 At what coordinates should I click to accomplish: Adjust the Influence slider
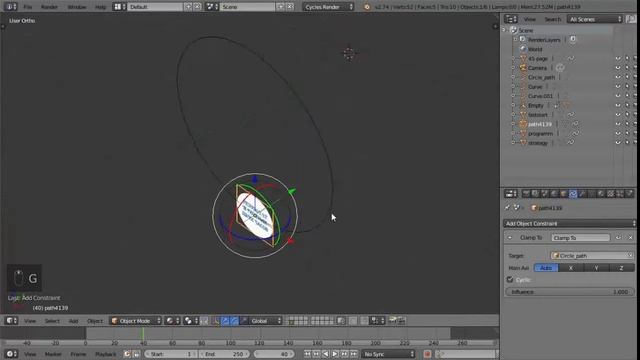coord(569,292)
